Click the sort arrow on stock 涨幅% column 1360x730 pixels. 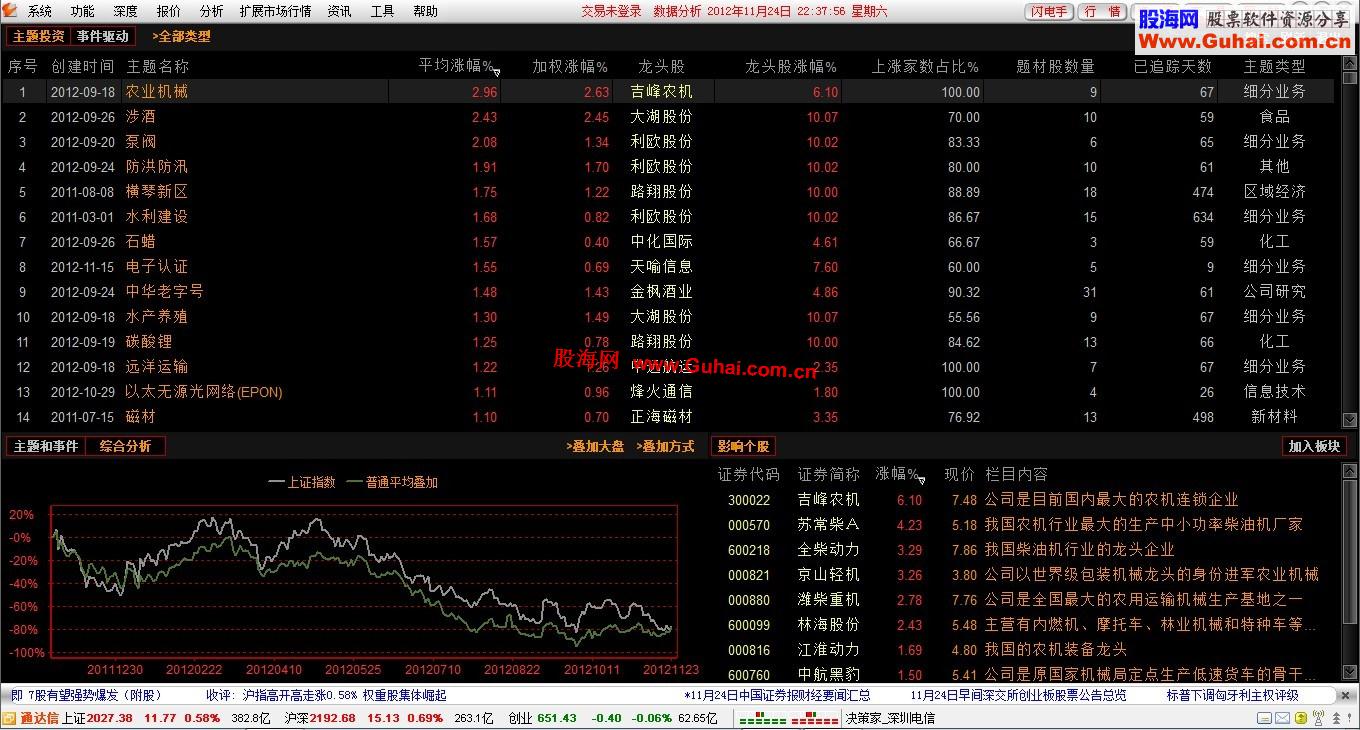921,479
